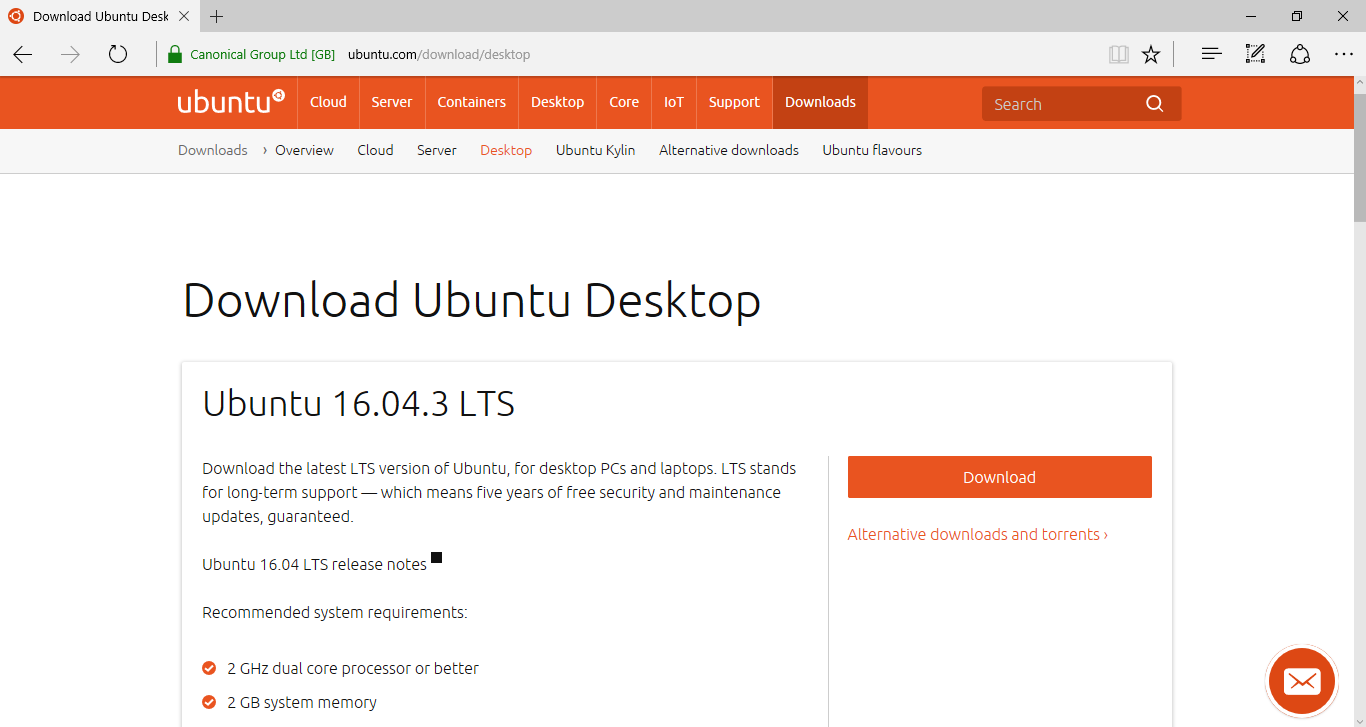Open reading view book icon

pyautogui.click(x=1119, y=54)
